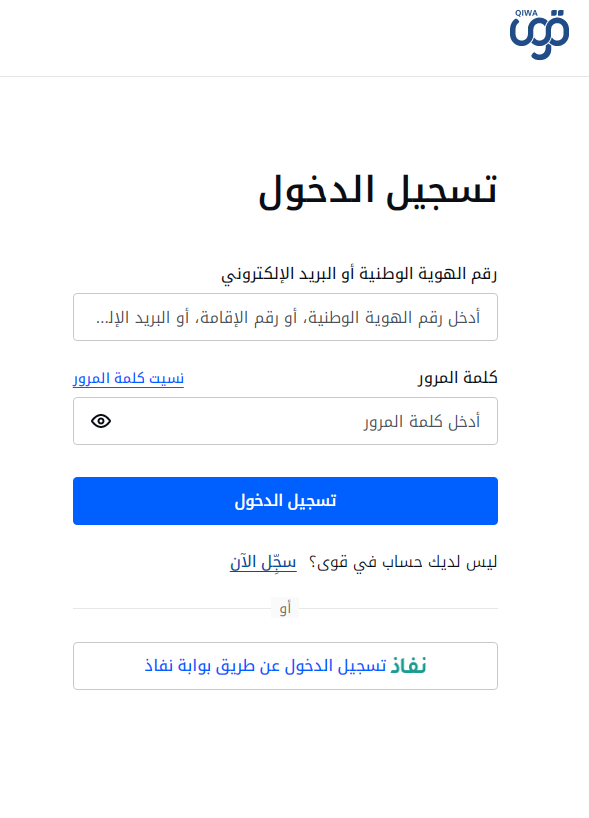Click تسجيل الدخول عن طريق بوابة نفاذ text
The height and width of the screenshot is (818, 589).
click(x=266, y=666)
